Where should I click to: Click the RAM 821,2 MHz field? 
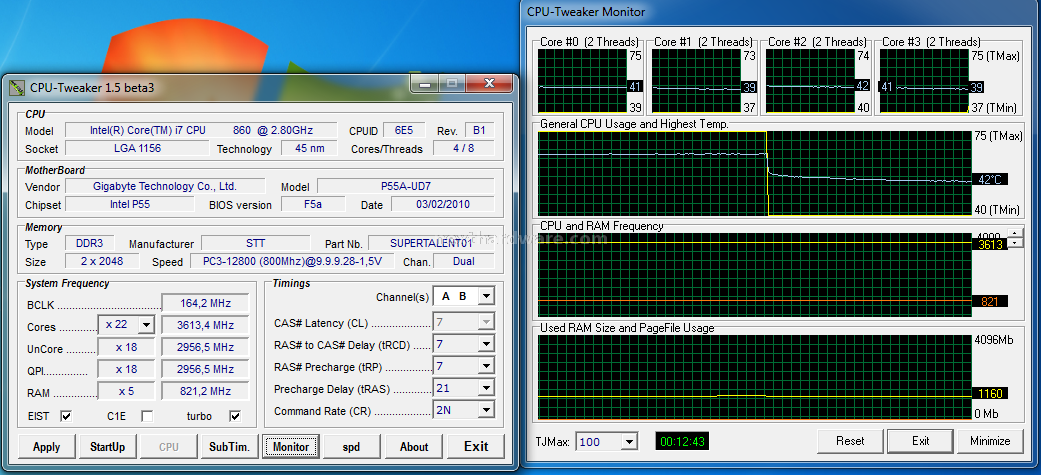(x=205, y=391)
